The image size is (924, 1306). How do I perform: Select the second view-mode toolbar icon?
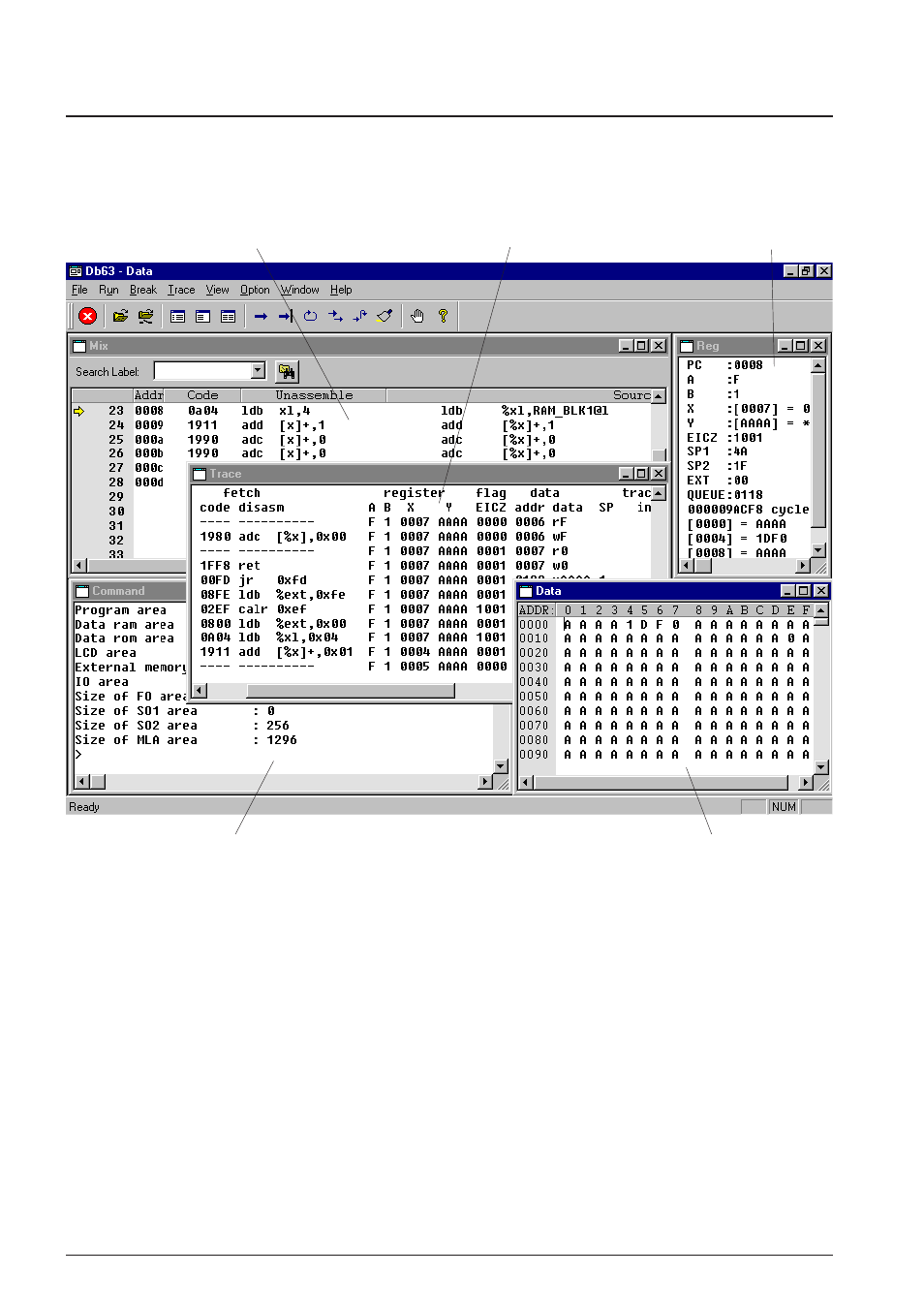(202, 316)
